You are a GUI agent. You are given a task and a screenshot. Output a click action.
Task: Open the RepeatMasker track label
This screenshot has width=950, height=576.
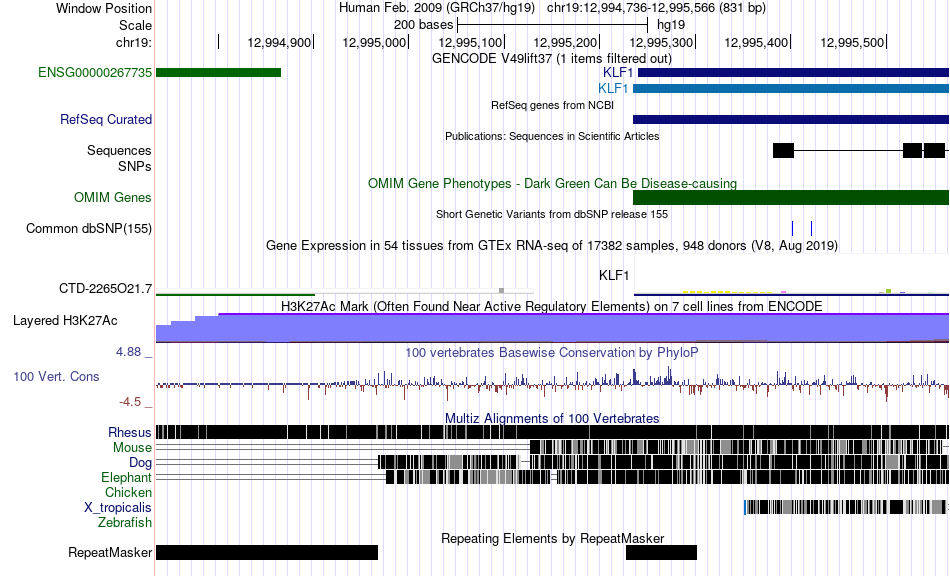pyautogui.click(x=110, y=552)
